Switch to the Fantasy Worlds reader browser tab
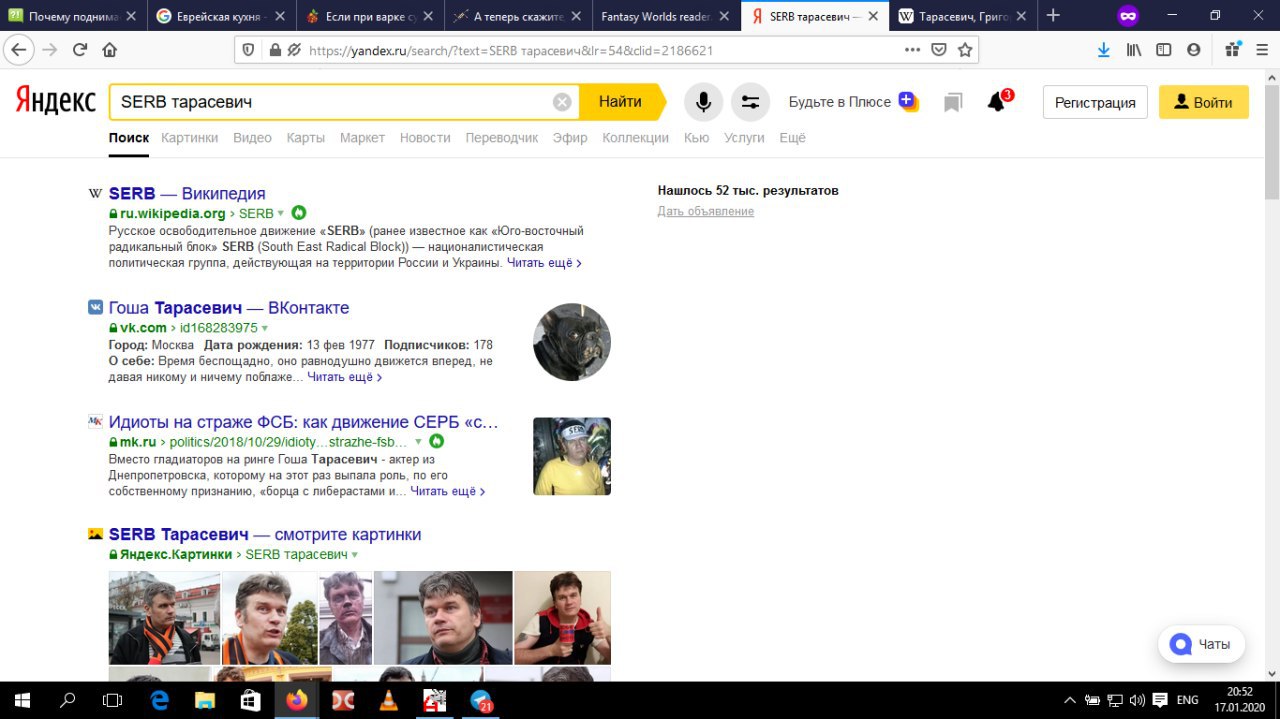This screenshot has height=719, width=1280. coord(665,16)
